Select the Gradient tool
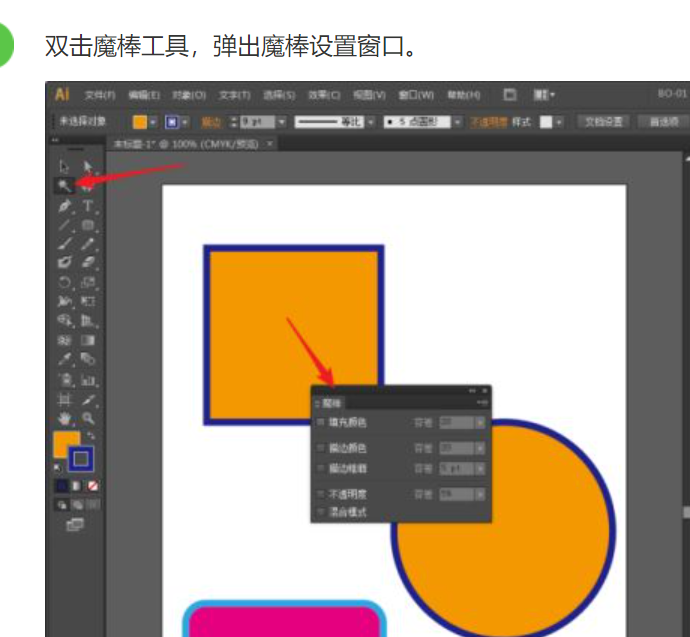 click(88, 340)
